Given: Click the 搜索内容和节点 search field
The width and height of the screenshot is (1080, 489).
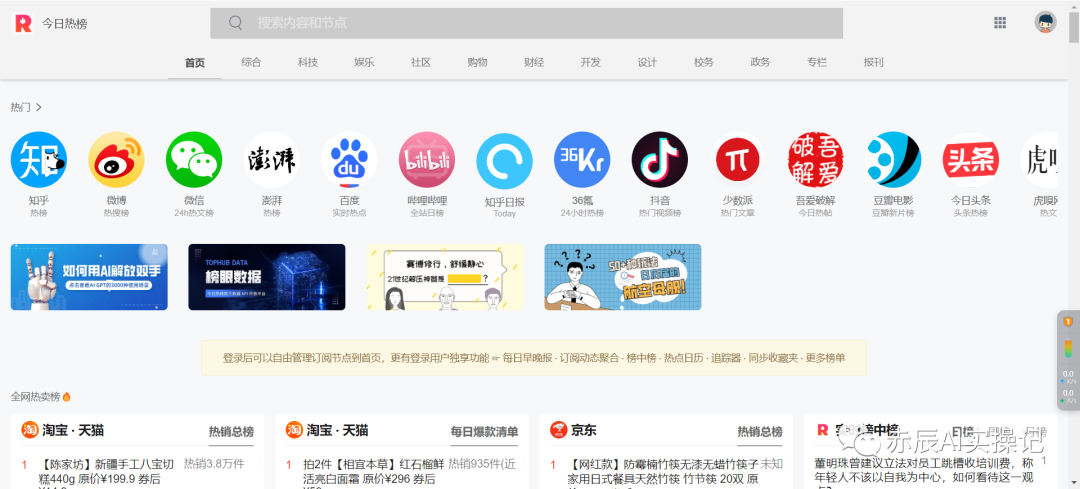Looking at the screenshot, I should 526,23.
